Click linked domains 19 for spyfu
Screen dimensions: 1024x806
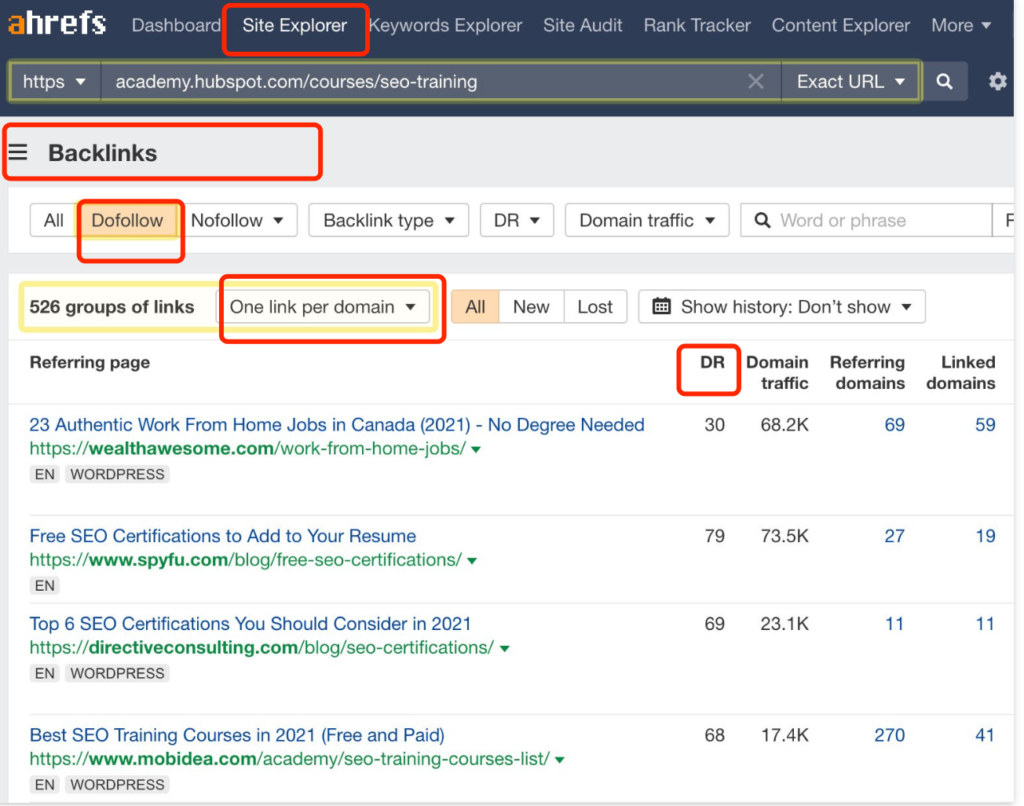tap(985, 536)
